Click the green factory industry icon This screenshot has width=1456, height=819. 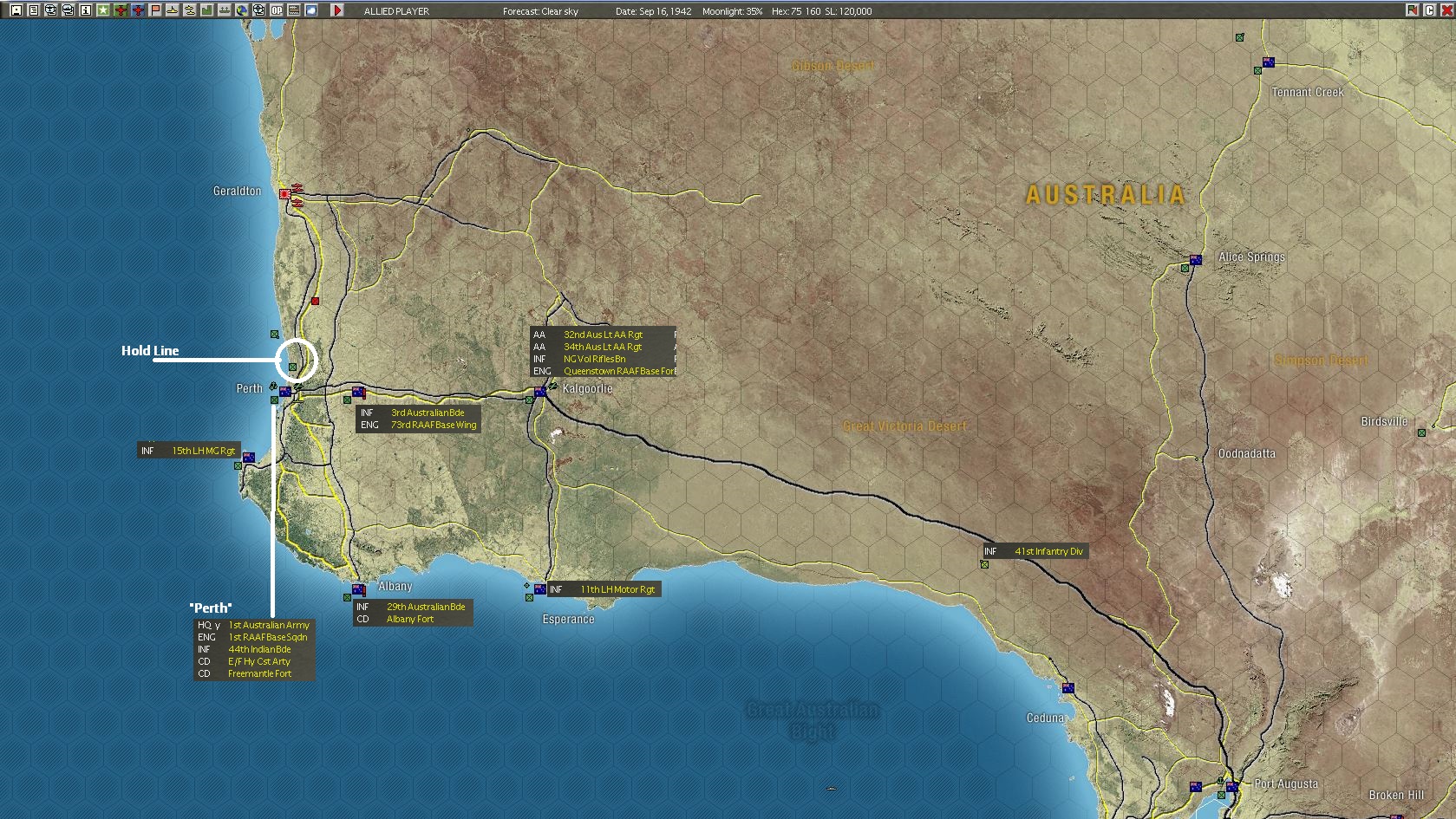click(x=206, y=10)
